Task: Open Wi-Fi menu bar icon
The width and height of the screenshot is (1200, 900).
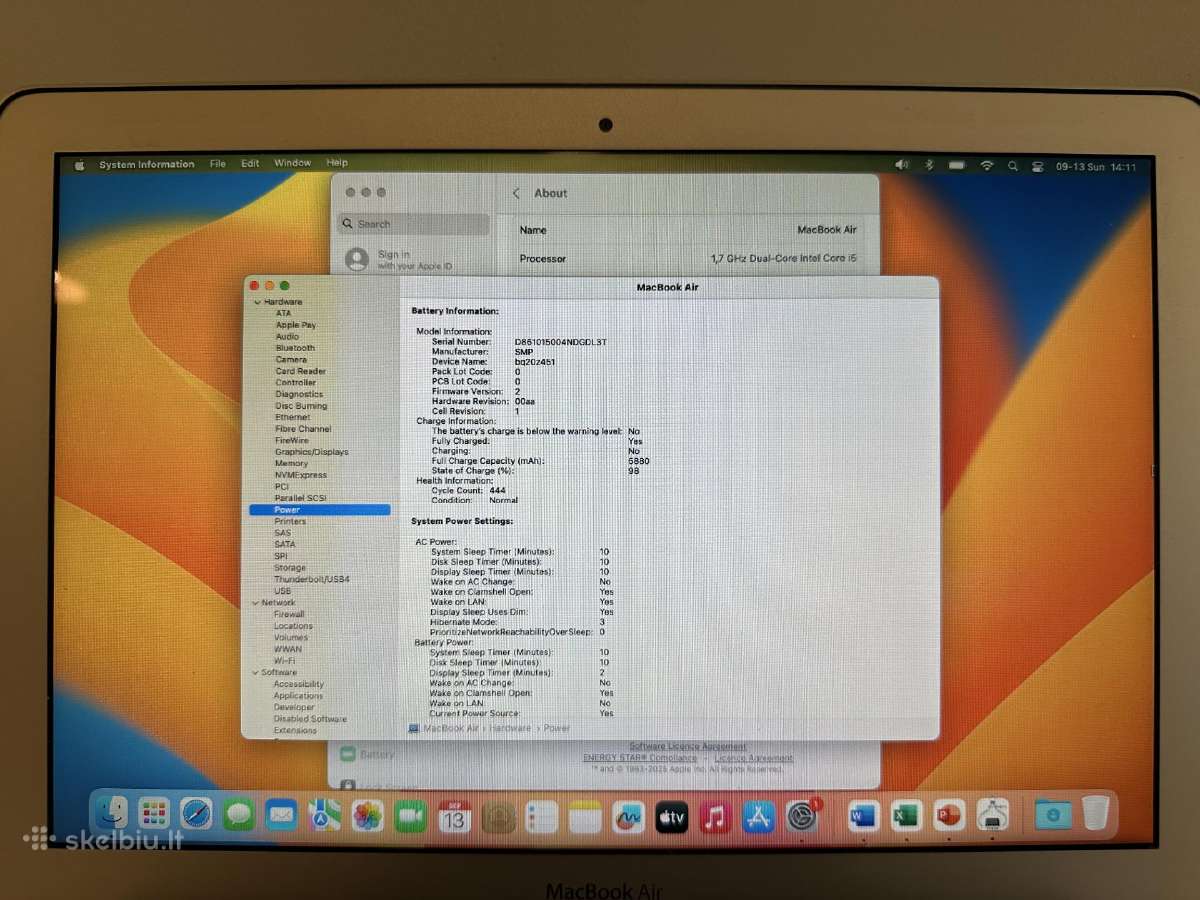Action: (x=987, y=166)
